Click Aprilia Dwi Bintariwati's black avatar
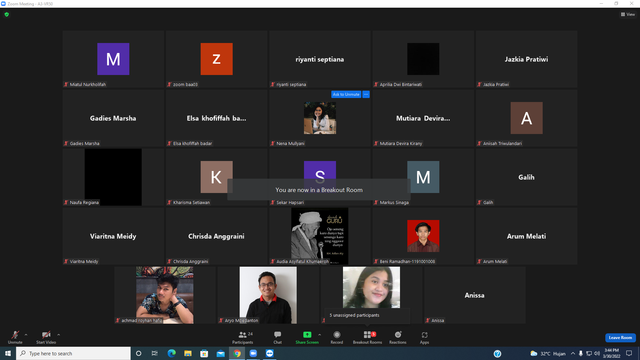 (423, 59)
